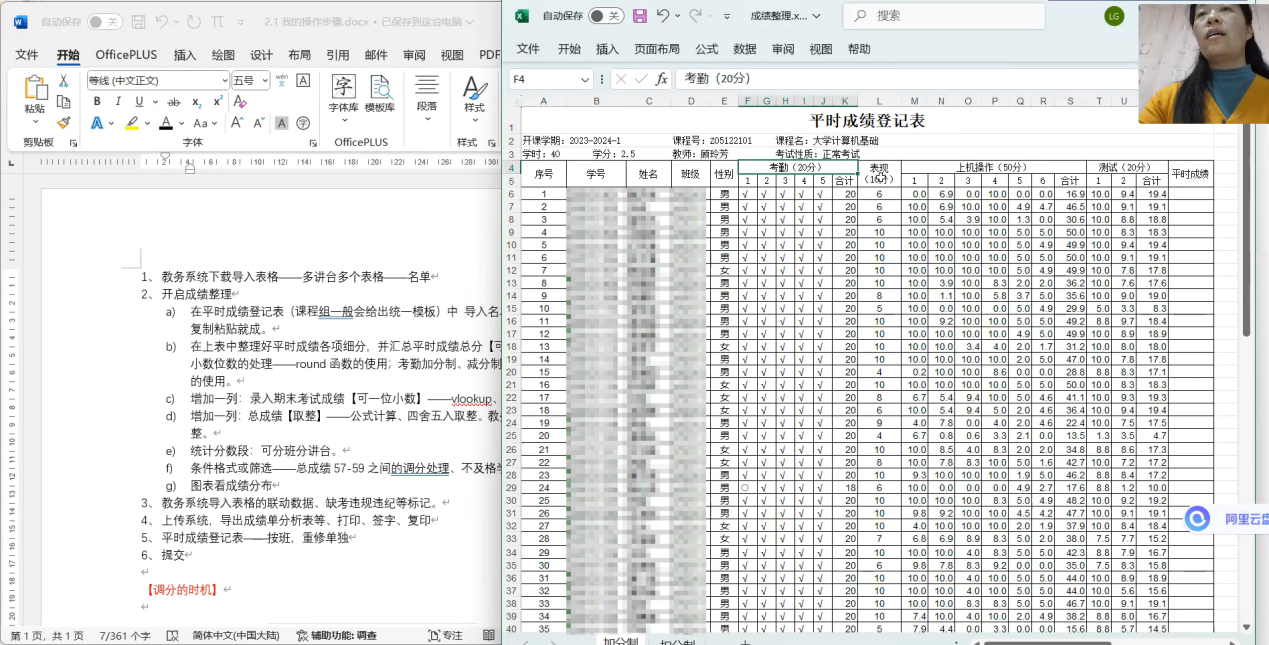This screenshot has width=1269, height=645.
Task: Switch to the 引用 tab in Word
Action: pyautogui.click(x=337, y=55)
